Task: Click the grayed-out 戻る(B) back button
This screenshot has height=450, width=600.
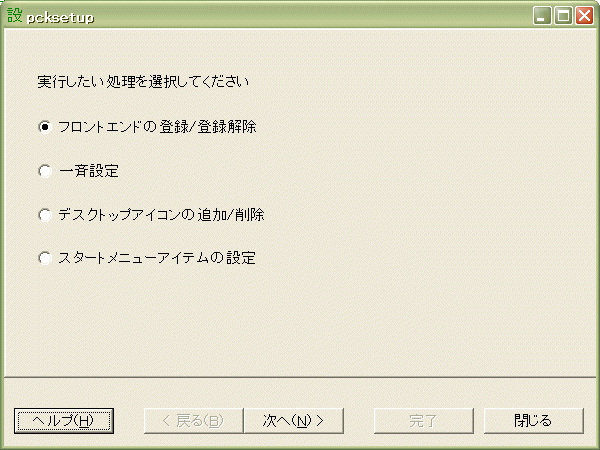Action: point(194,421)
